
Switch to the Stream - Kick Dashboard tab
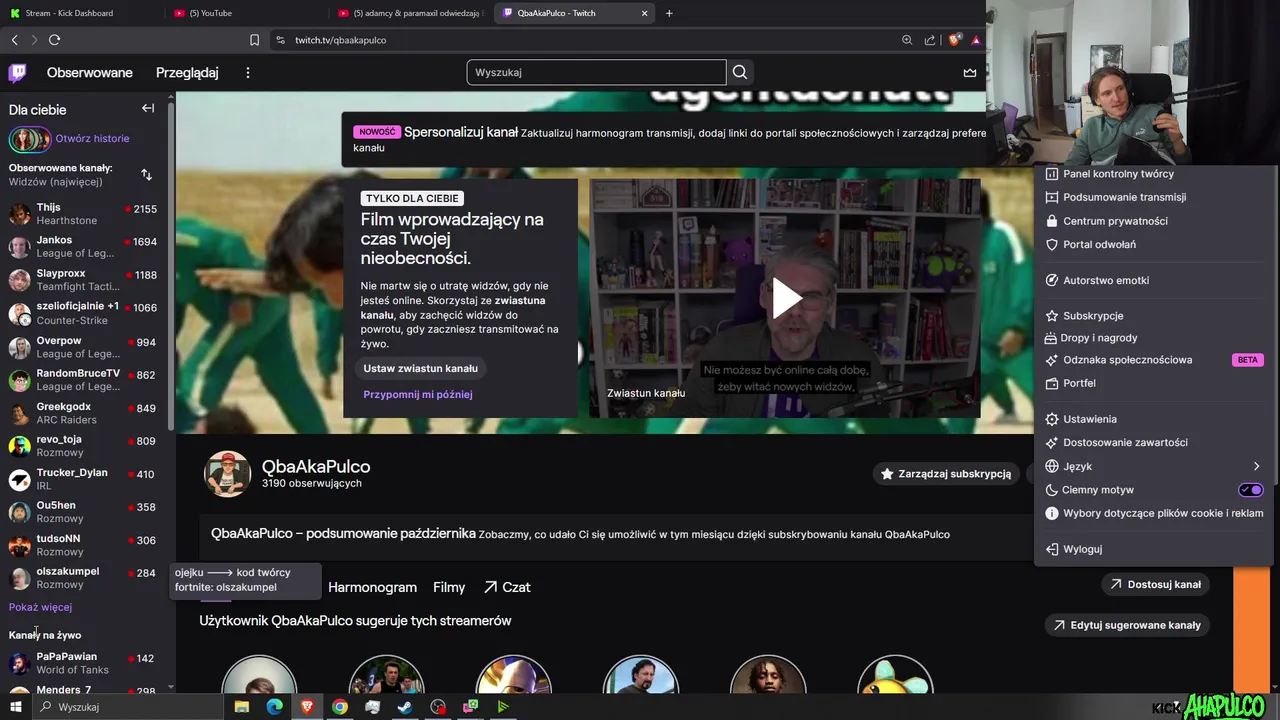pos(82,13)
